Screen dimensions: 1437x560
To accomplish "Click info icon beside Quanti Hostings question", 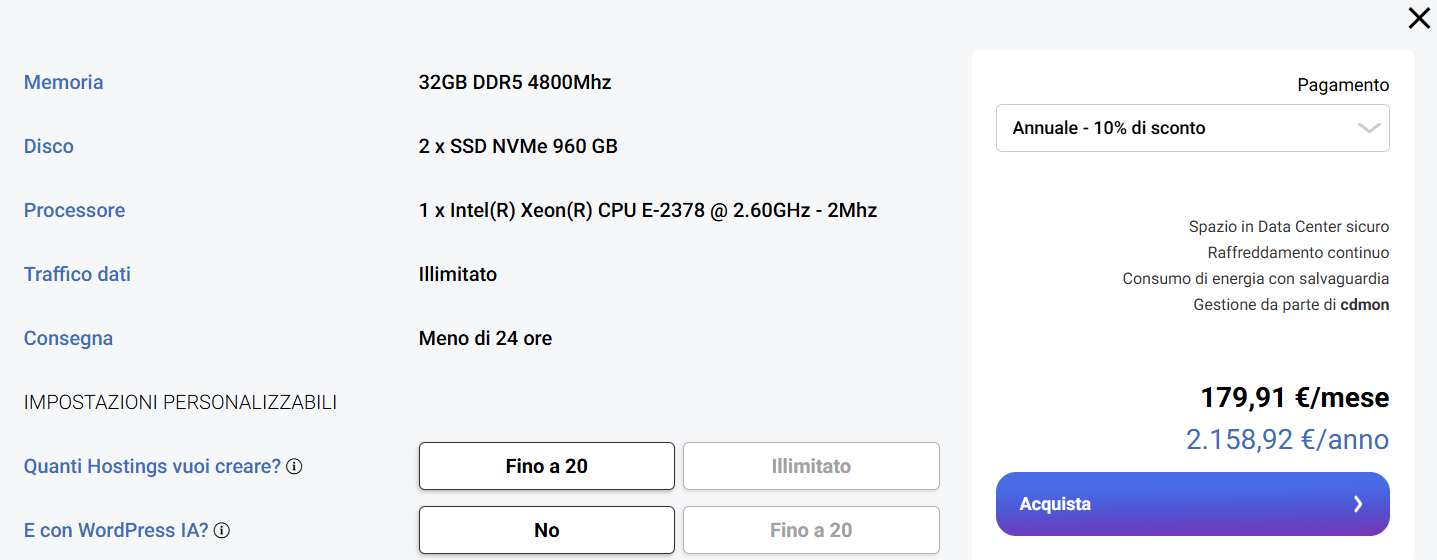I will tap(295, 467).
